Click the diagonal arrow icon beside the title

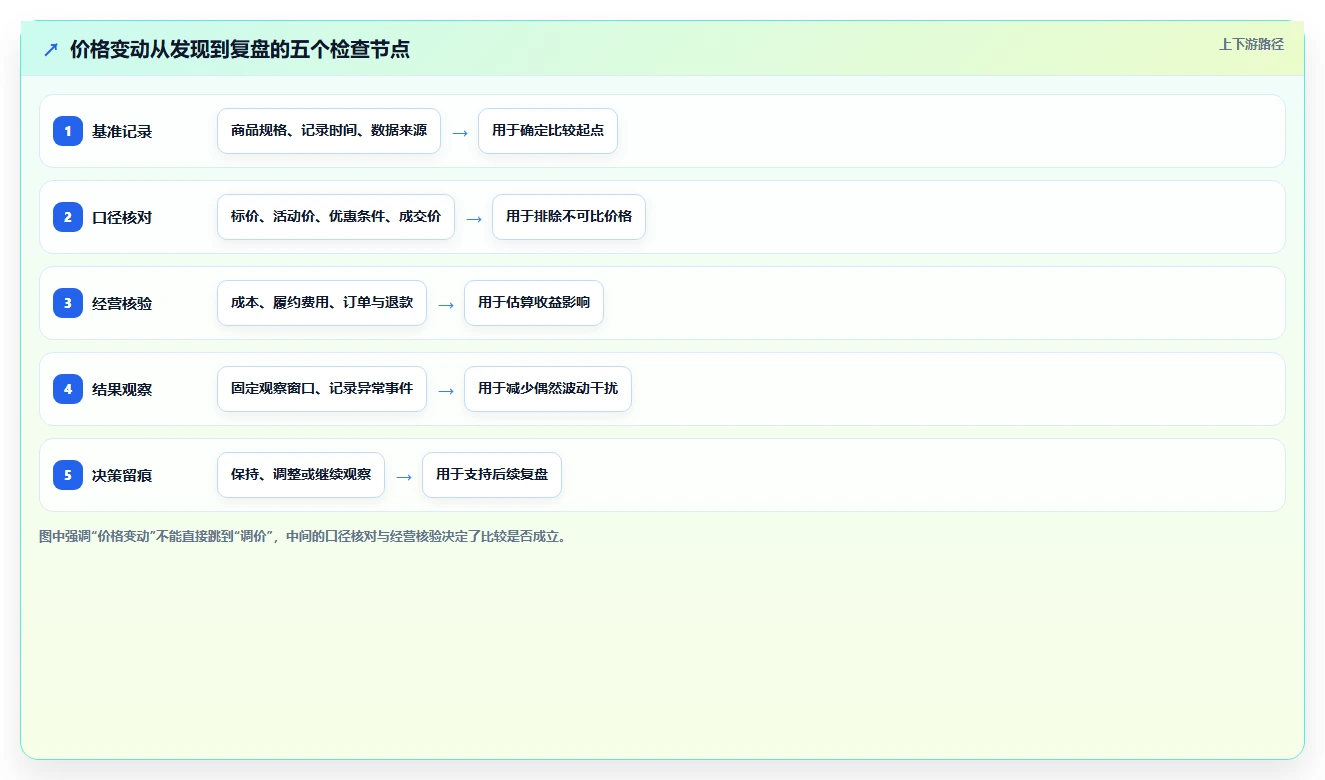(x=51, y=49)
